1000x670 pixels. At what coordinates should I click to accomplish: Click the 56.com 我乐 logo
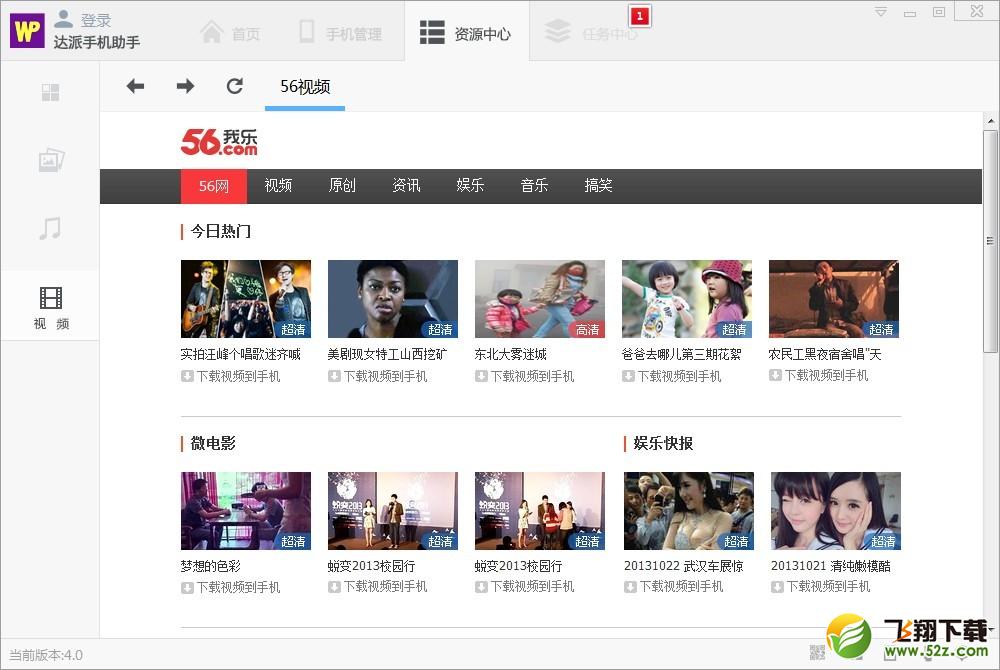click(219, 142)
